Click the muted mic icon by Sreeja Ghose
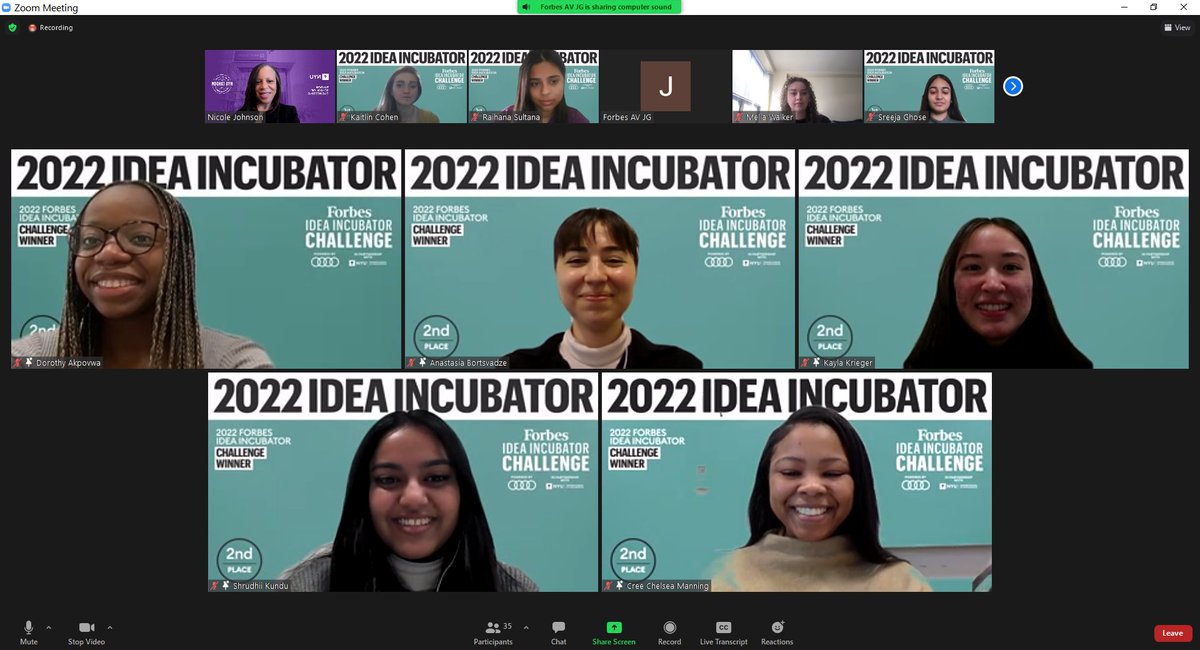This screenshot has height=650, width=1200. point(870,117)
